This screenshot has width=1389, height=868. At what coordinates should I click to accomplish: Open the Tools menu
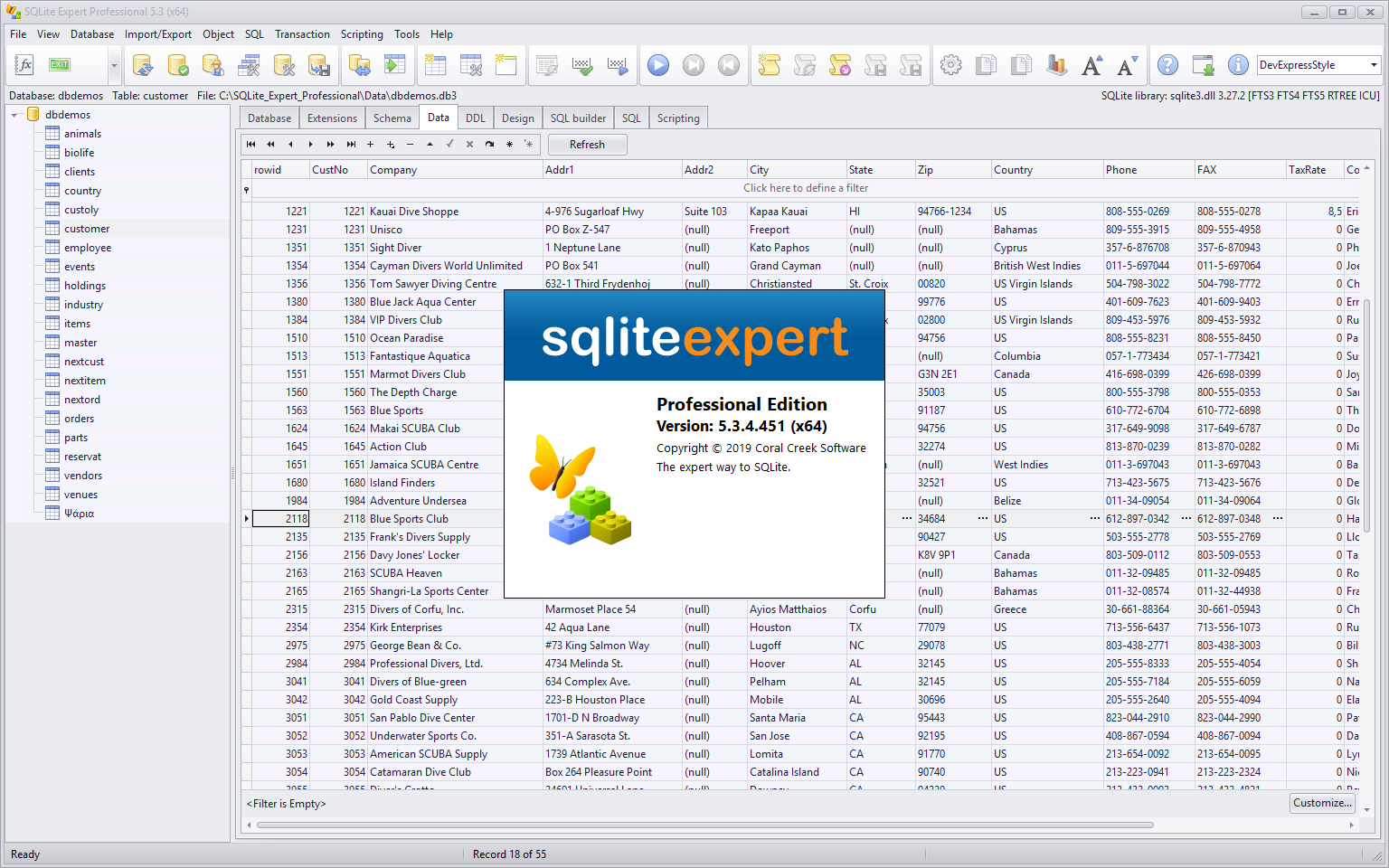407,34
